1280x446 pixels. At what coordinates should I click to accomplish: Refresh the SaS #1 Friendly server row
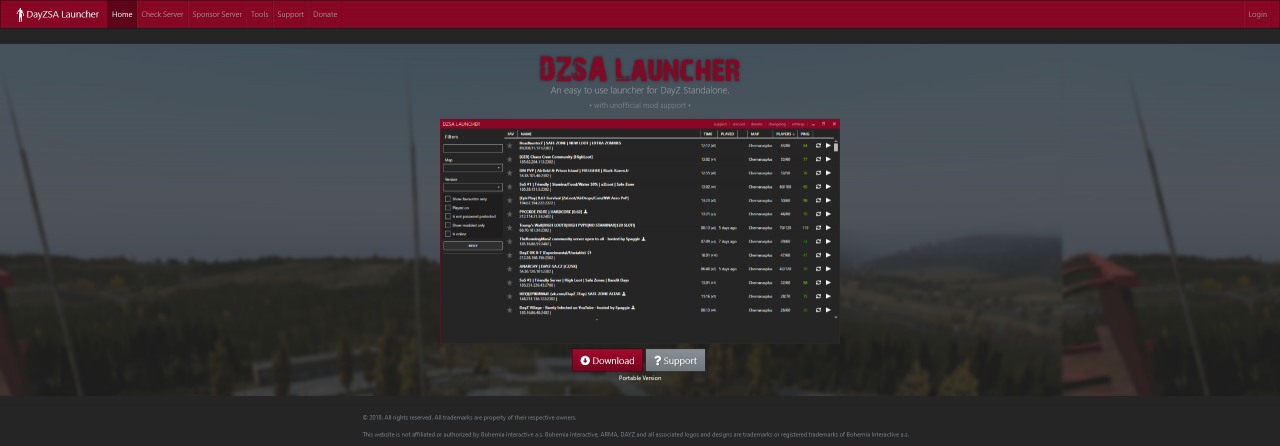(x=818, y=186)
